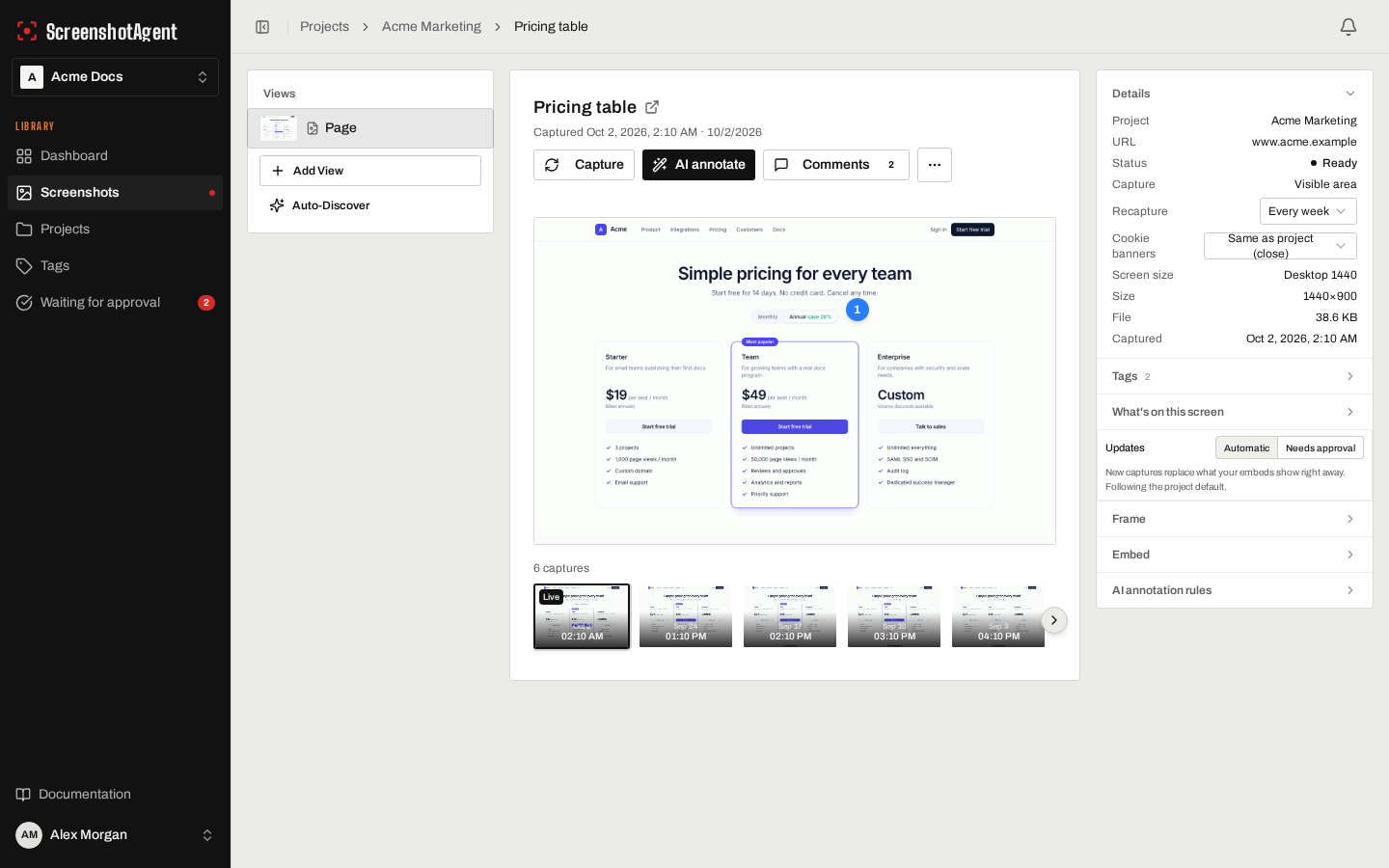Expand the Tags section
Viewport: 1389px width, 868px height.
coord(1235,376)
